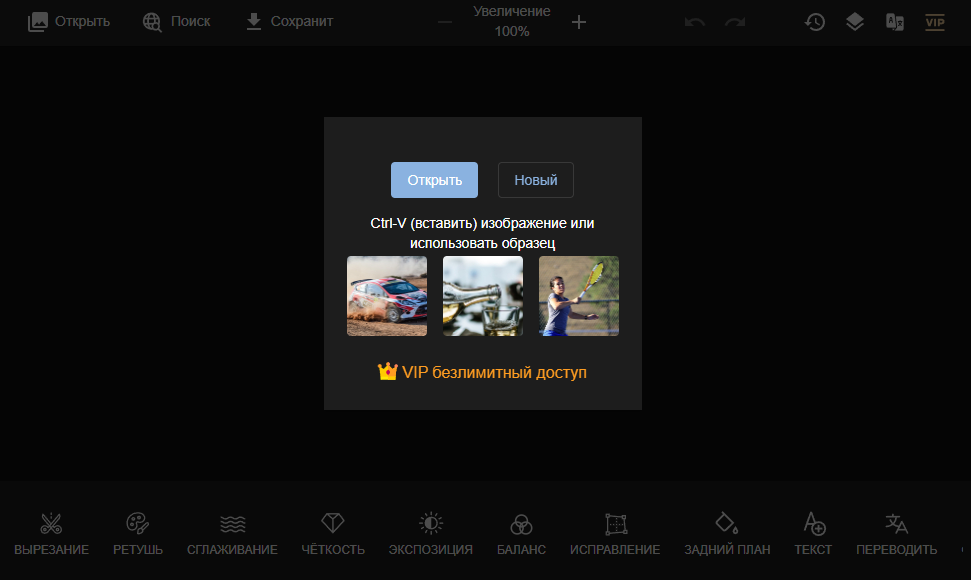
Task: Open the Чёткость adjustment
Action: 332,531
